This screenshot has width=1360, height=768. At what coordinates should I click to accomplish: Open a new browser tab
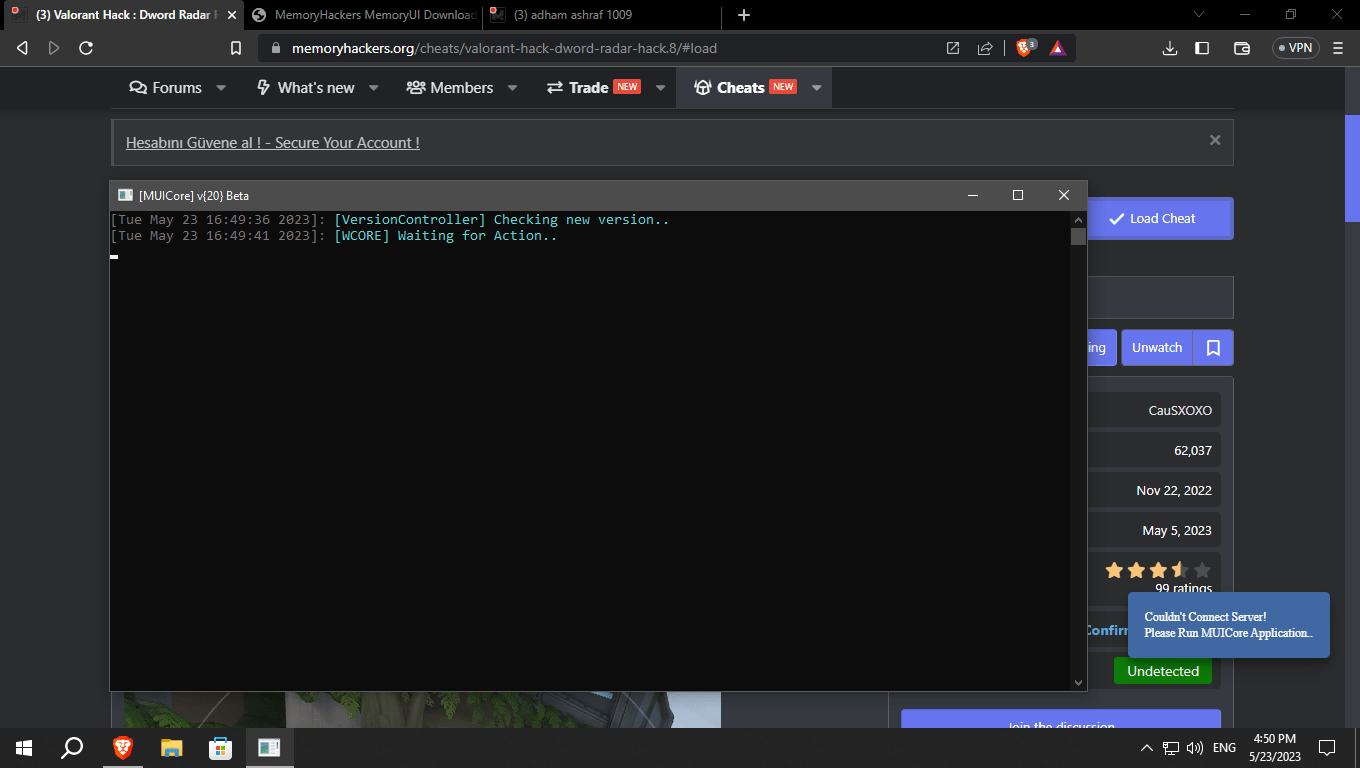coord(744,15)
